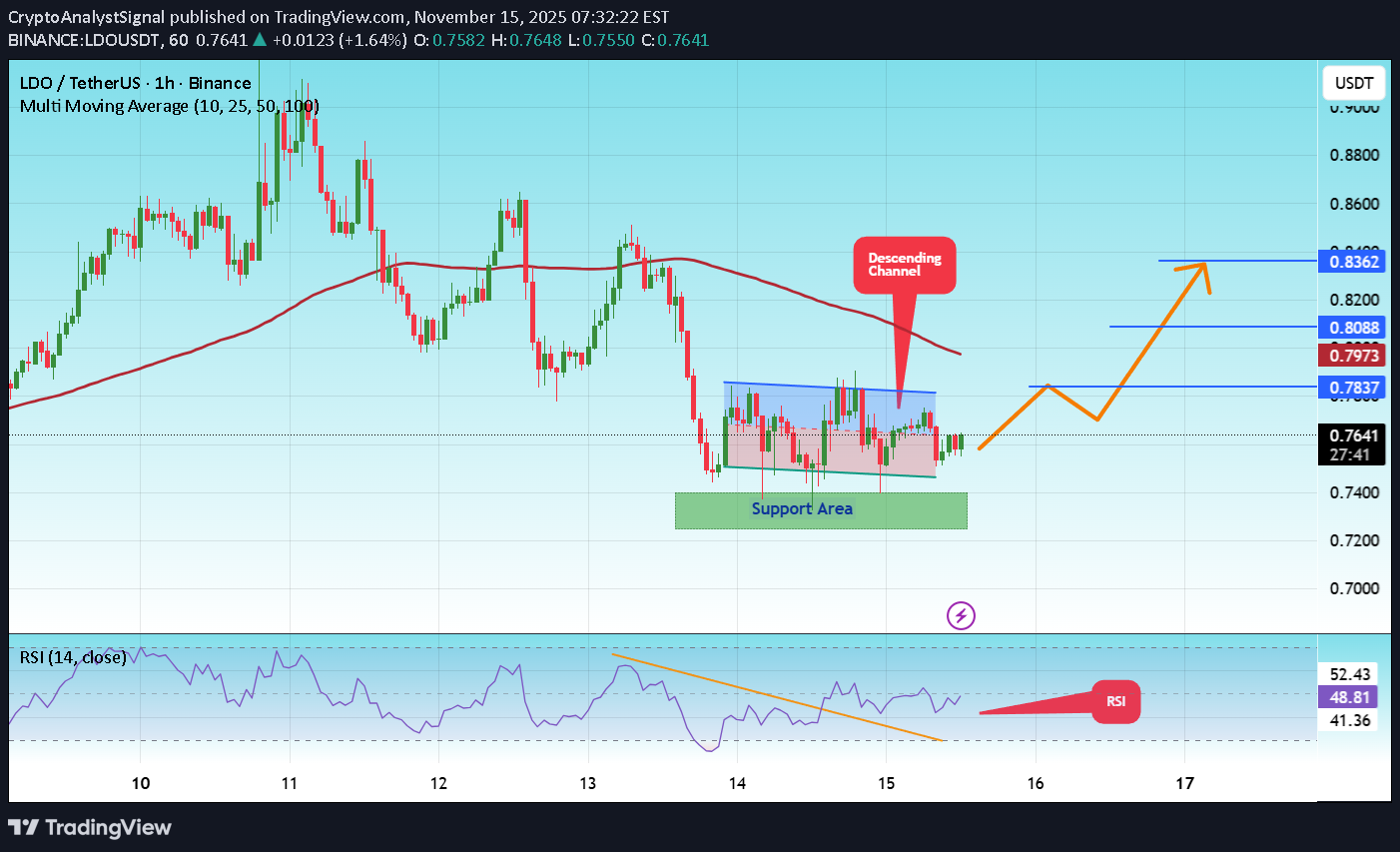Screen dimensions: 1400x852
Task: Click the 0.8362 blue resistance price label
Action: [1354, 261]
